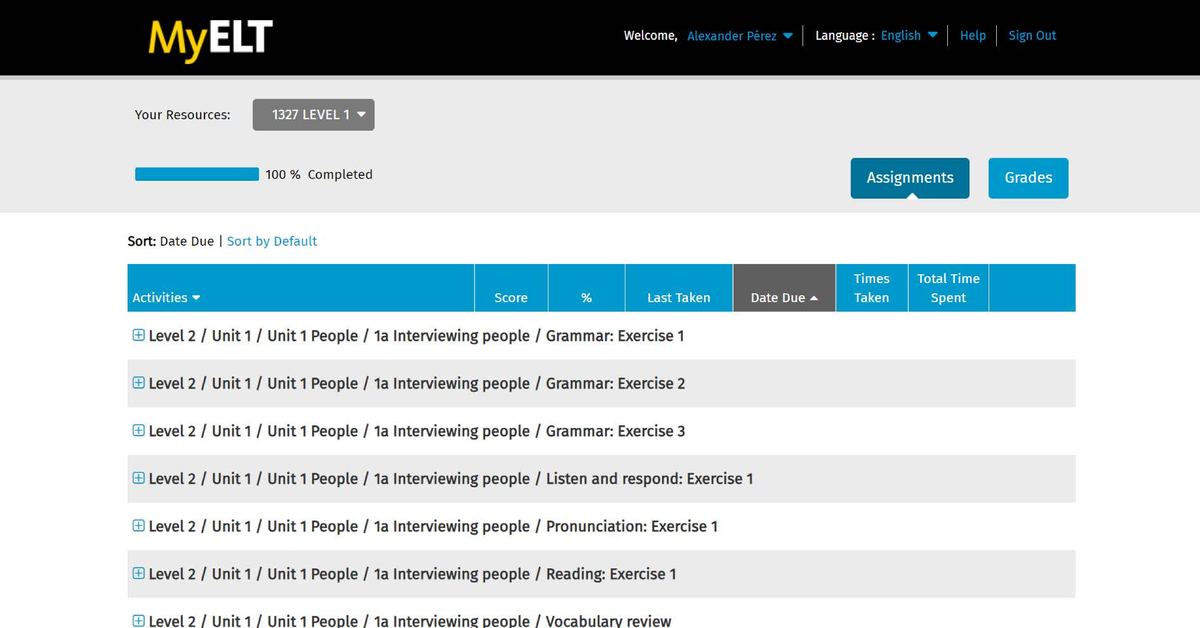The image size is (1200, 628).
Task: Click the 'Sort: Date Due' text
Action: coord(171,241)
